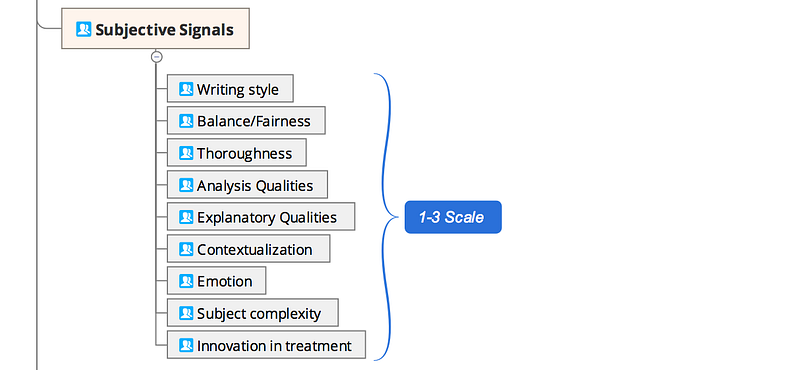Click the people icon on Balance/Fairness
Viewport: 800px width, 370px height.
point(186,121)
